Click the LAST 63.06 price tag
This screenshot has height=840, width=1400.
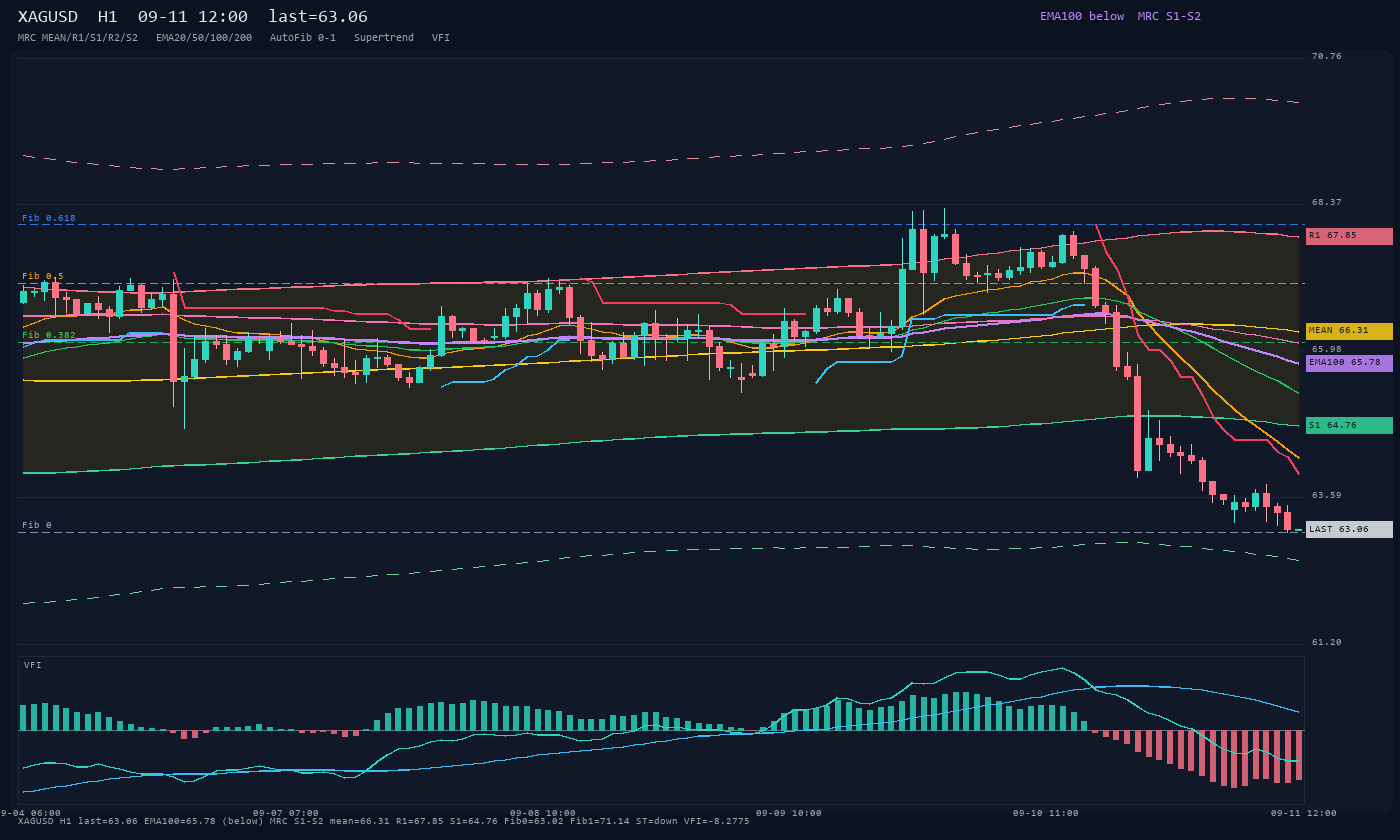[1349, 530]
